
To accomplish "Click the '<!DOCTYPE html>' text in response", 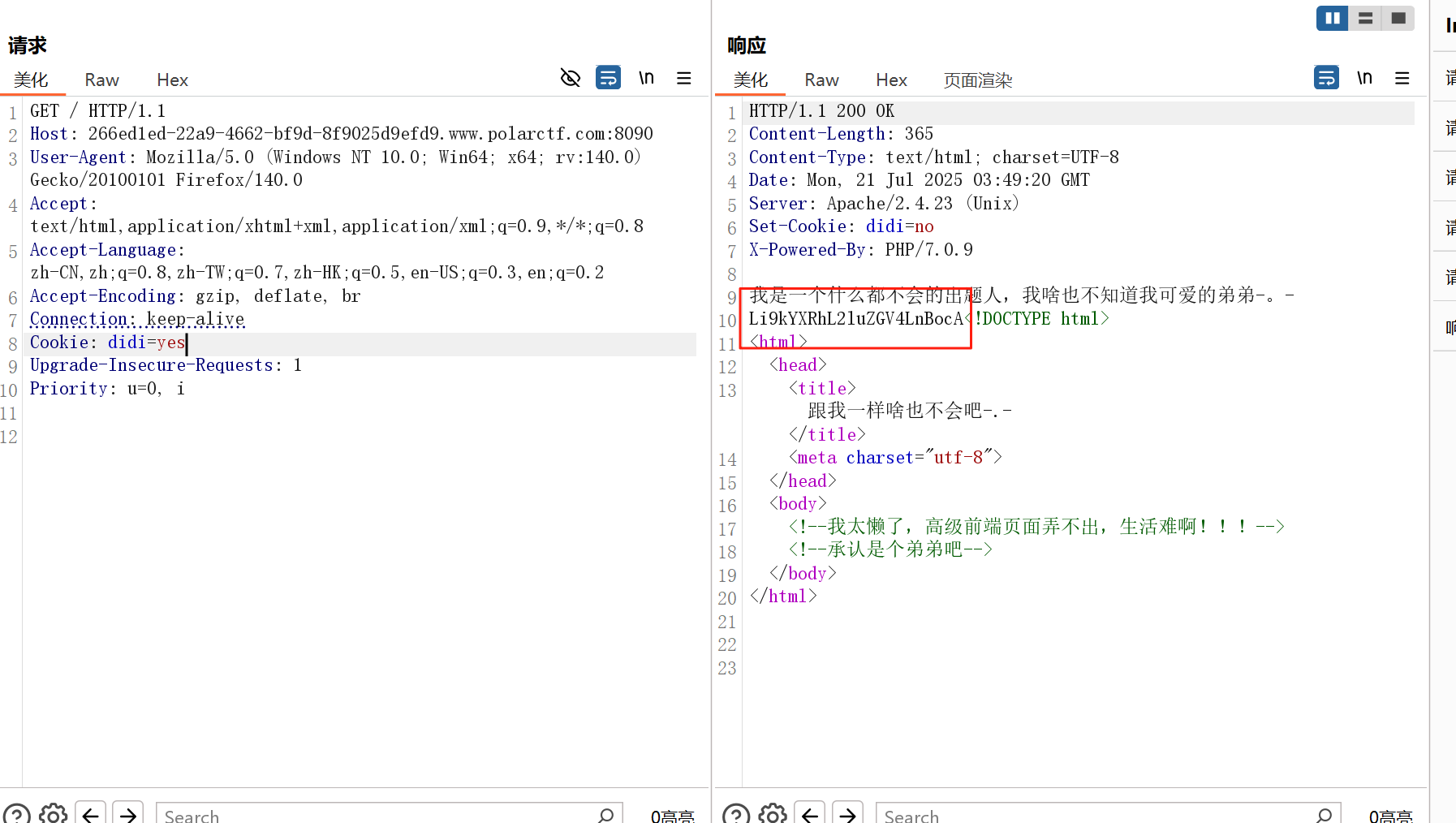I will [x=1036, y=319].
